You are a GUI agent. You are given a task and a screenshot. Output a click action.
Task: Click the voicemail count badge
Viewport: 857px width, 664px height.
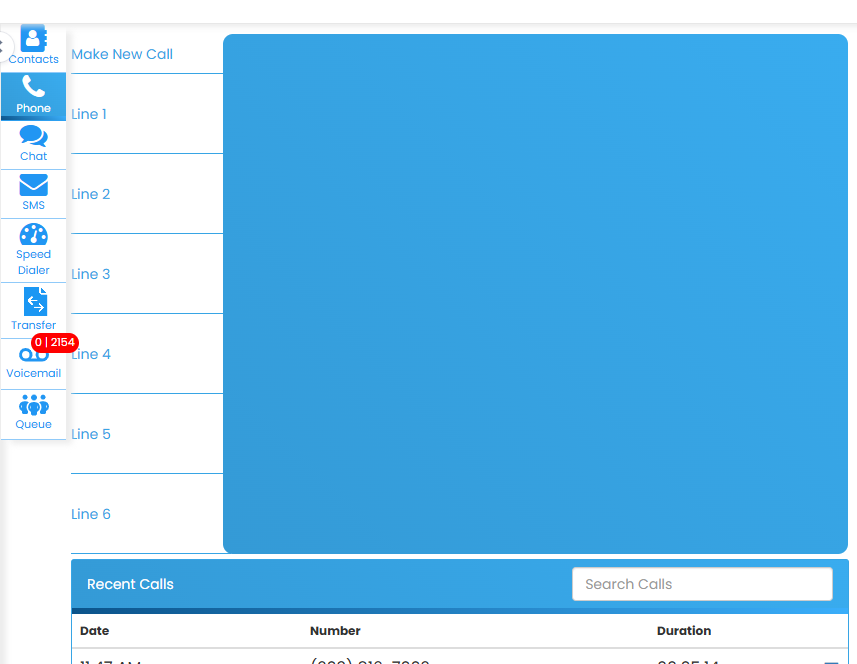click(57, 342)
